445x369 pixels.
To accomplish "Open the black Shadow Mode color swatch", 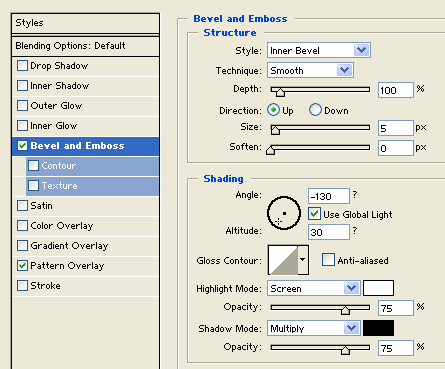I will [378, 328].
